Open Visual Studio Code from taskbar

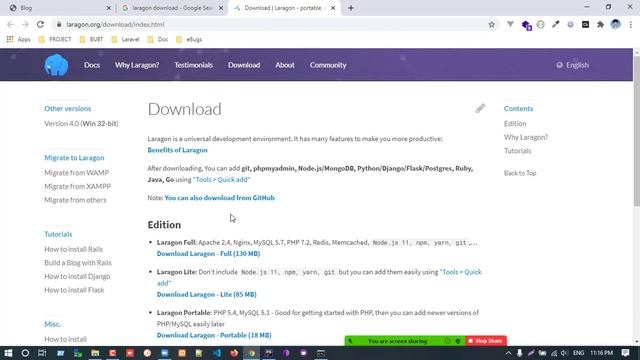click(217, 353)
